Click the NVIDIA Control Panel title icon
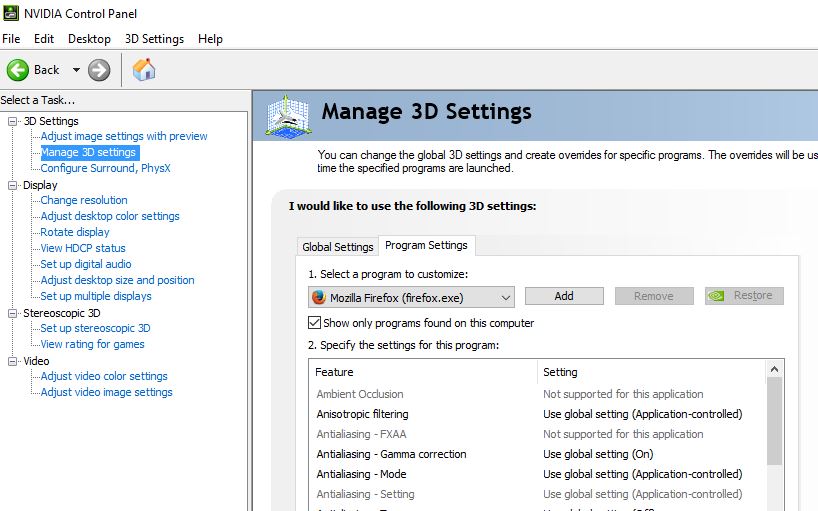Image resolution: width=818 pixels, height=511 pixels. pos(11,13)
